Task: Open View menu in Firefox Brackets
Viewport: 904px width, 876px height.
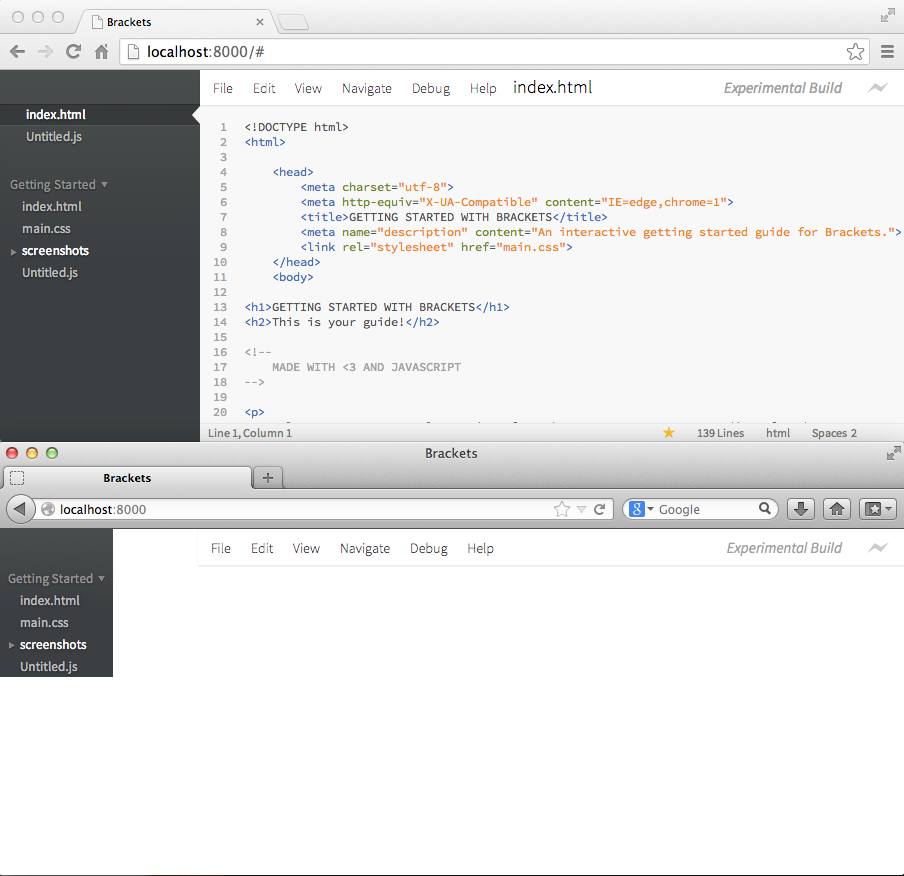Action: pos(306,548)
